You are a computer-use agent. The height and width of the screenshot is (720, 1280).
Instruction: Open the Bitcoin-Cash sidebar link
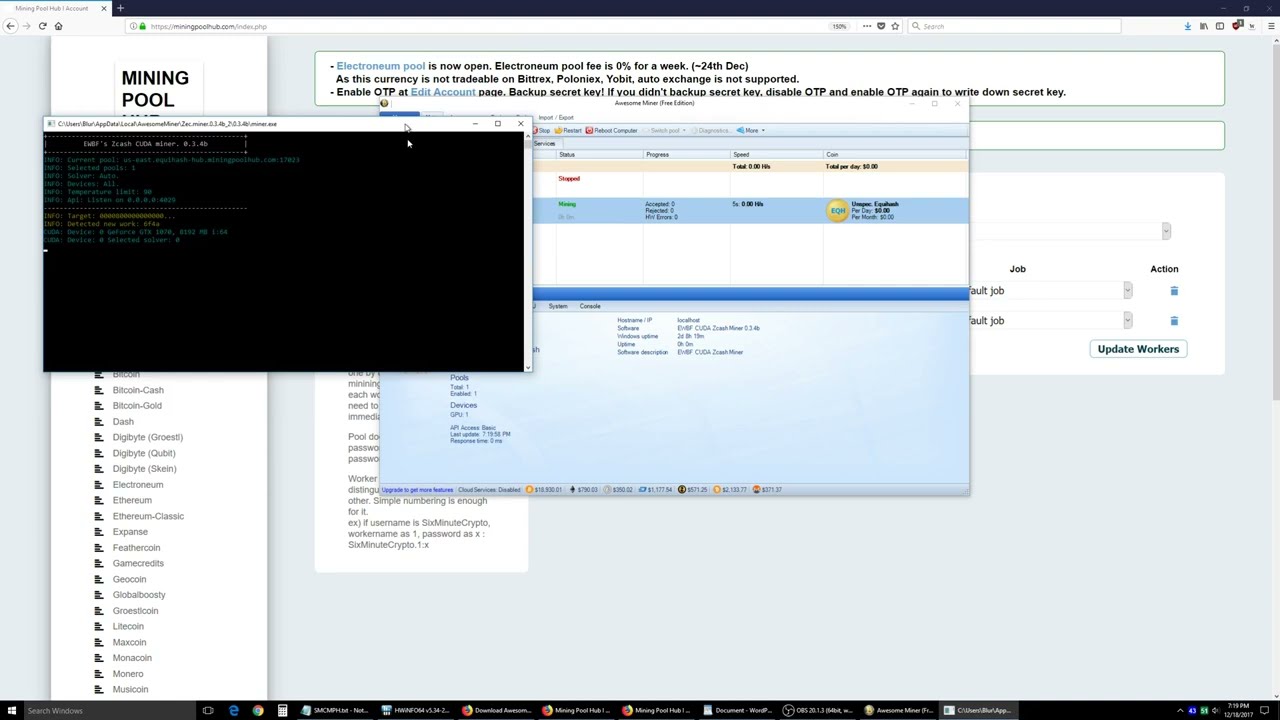tap(138, 390)
